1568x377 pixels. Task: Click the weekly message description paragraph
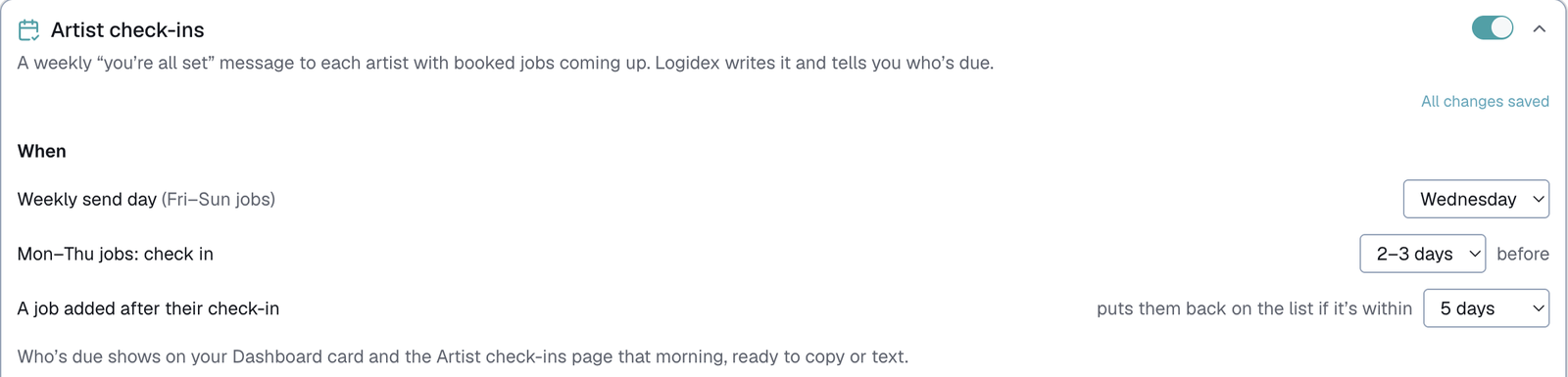[506, 63]
